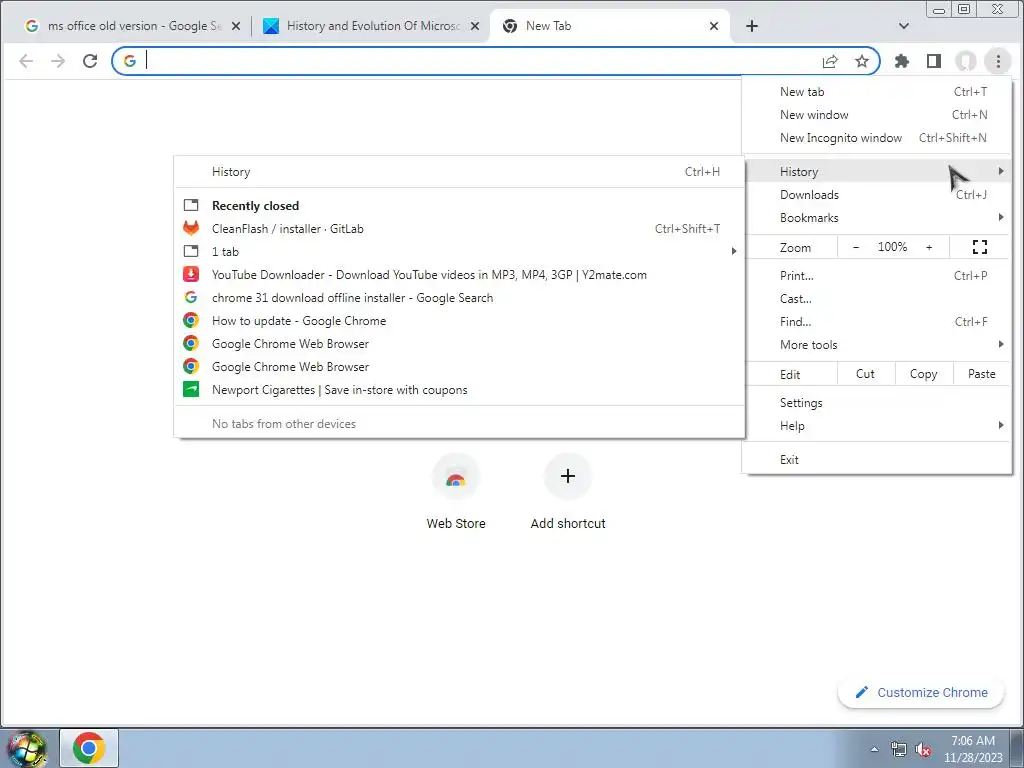Close the New Tab tab

point(714,26)
